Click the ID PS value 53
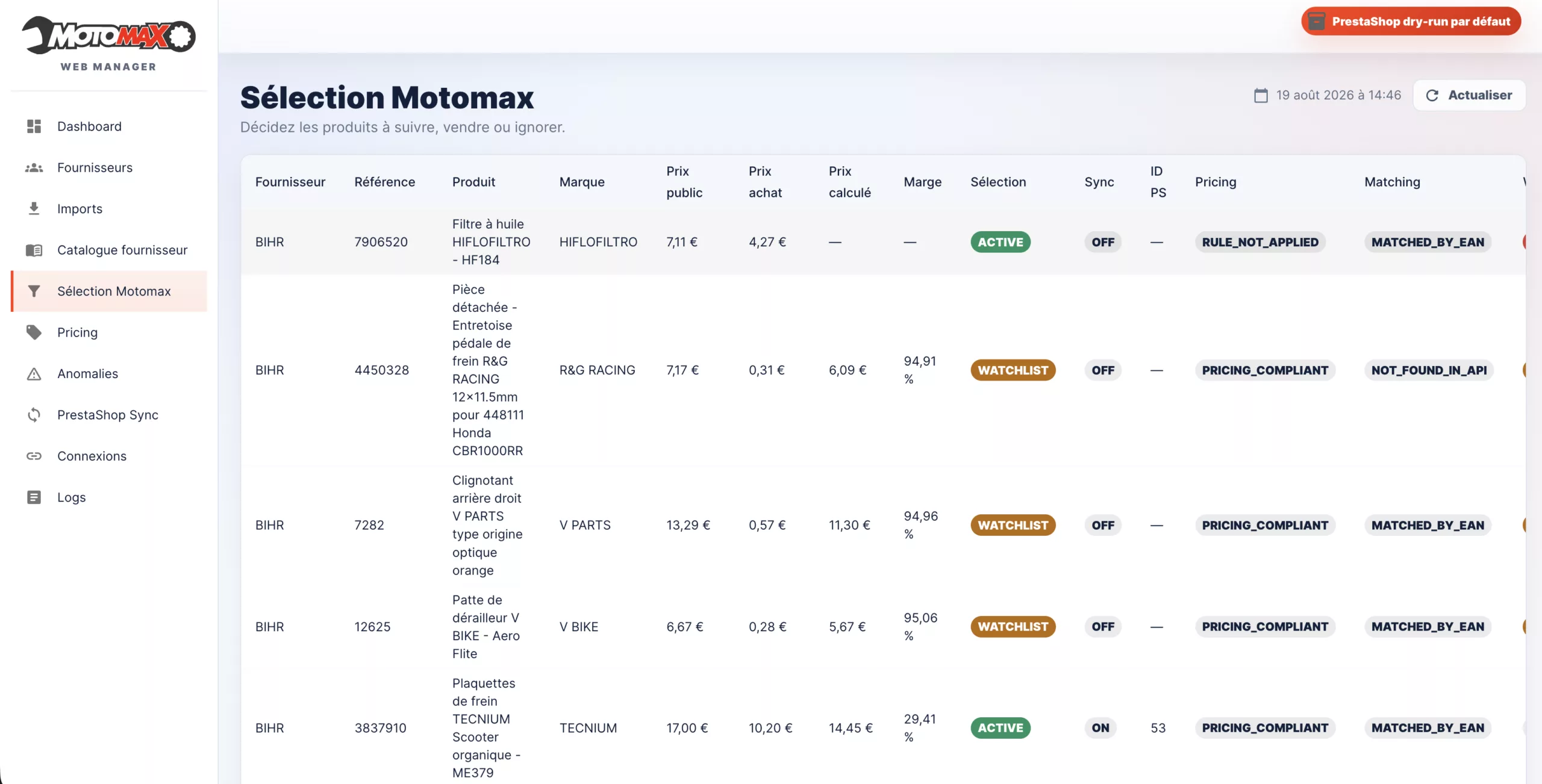The height and width of the screenshot is (784, 1542). (x=1158, y=728)
